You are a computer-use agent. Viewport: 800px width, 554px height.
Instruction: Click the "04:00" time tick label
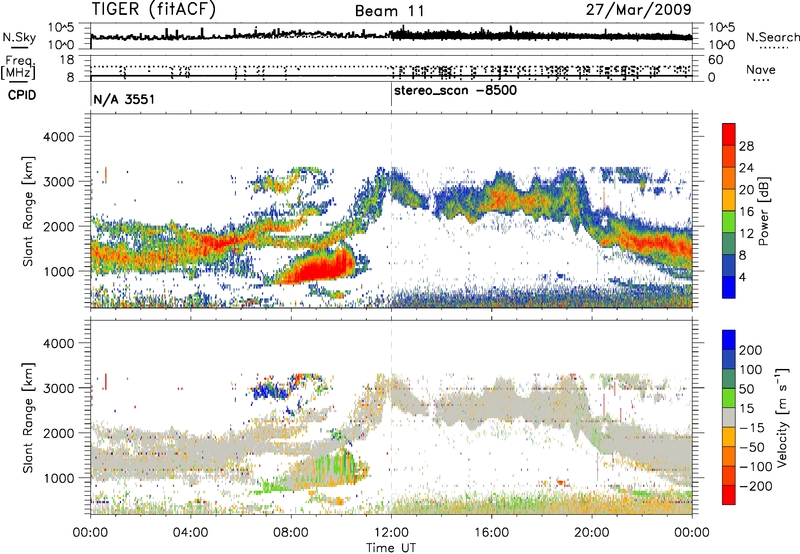pyautogui.click(x=191, y=533)
